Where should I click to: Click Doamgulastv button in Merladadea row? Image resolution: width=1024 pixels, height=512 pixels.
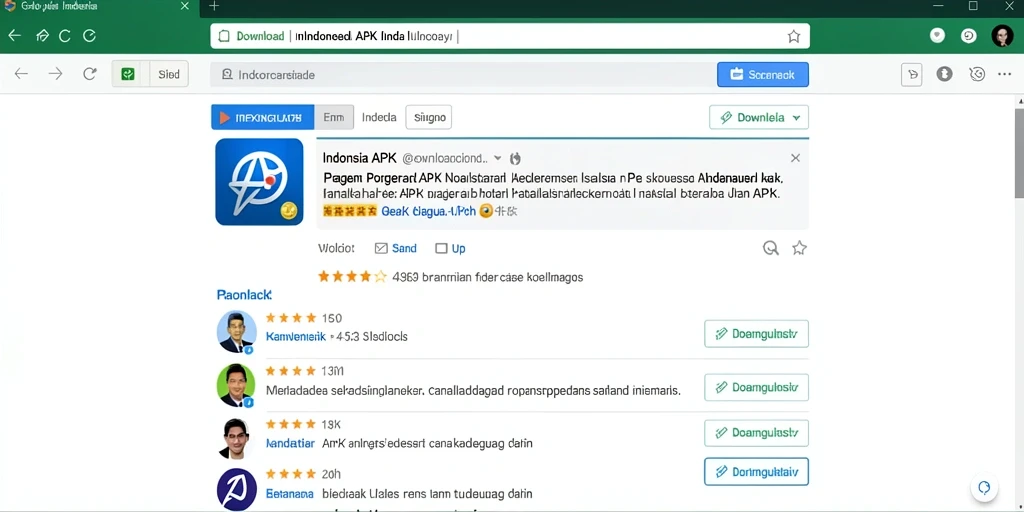click(756, 387)
